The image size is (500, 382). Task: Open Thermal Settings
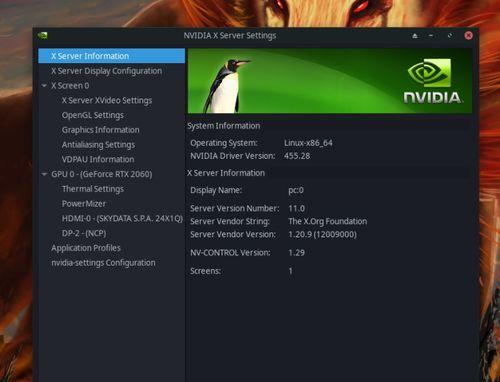click(x=93, y=189)
